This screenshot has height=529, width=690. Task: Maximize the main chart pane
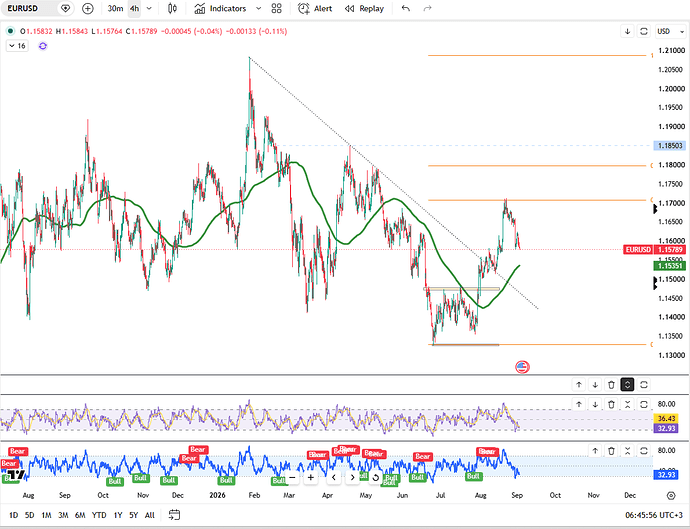coord(644,31)
